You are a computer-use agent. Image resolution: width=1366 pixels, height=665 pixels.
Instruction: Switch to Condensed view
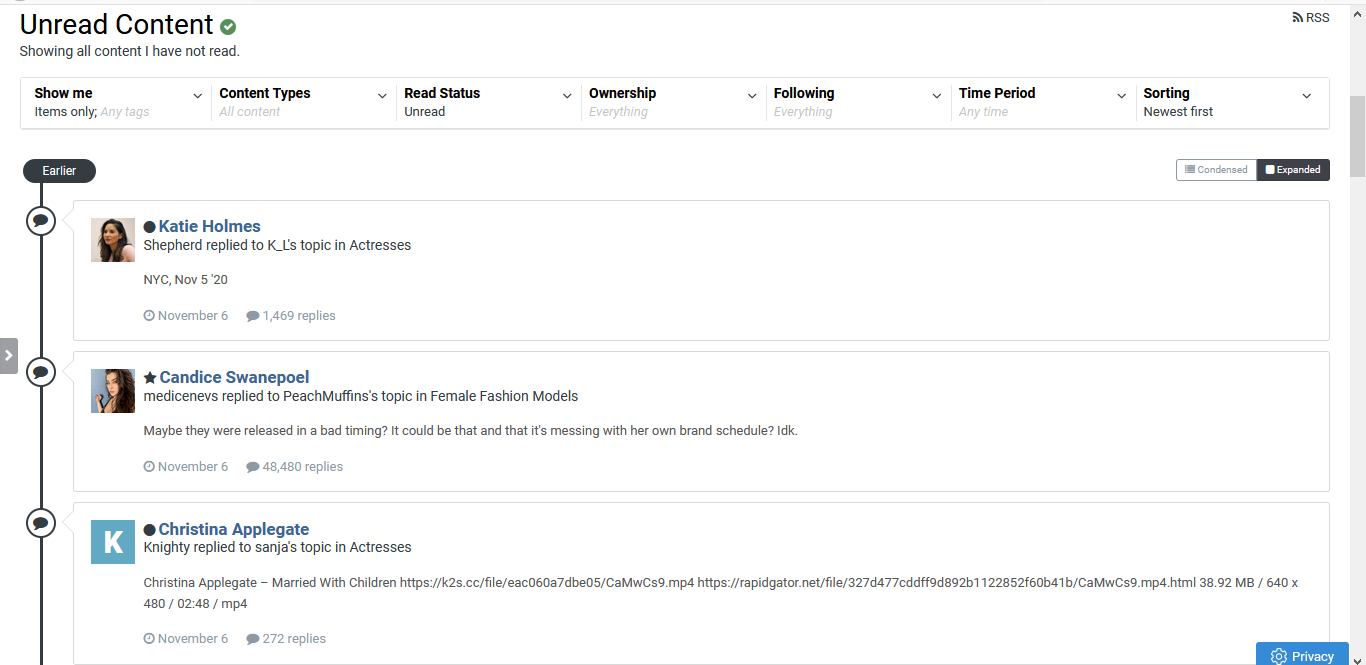(1216, 170)
